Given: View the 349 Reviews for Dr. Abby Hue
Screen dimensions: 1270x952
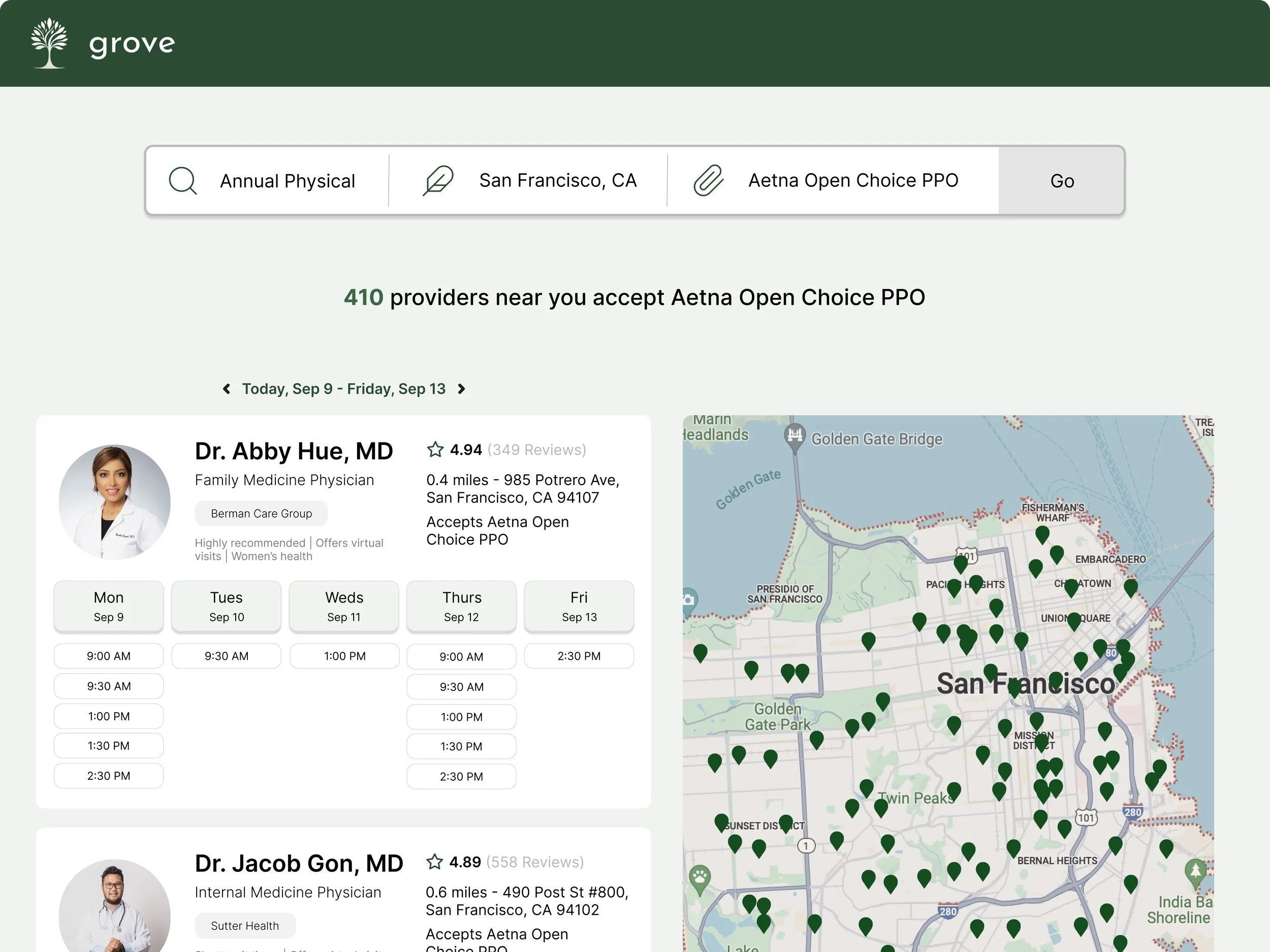Looking at the screenshot, I should (537, 450).
